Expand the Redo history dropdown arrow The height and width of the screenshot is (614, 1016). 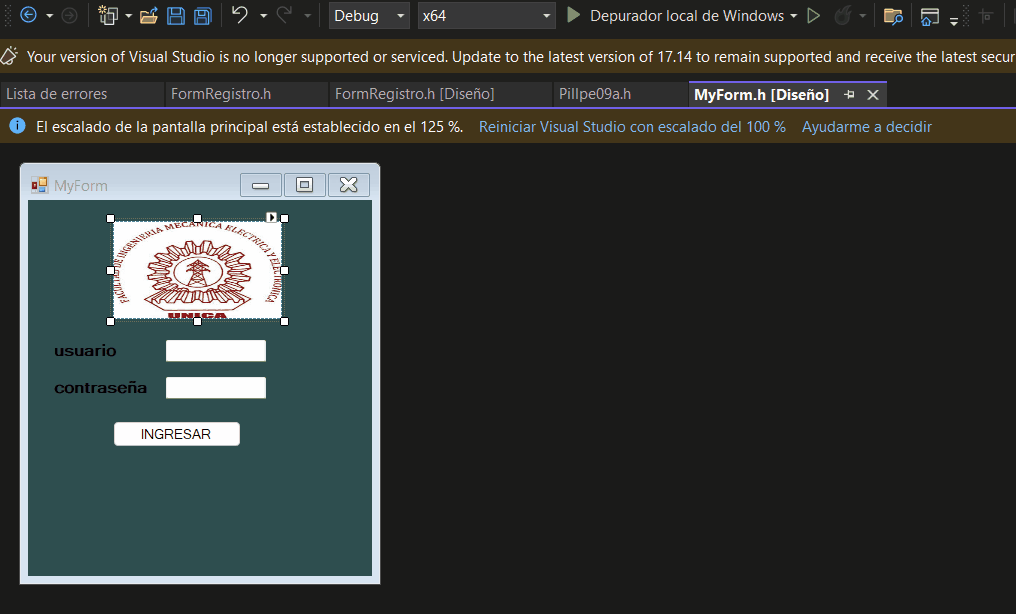[x=307, y=16]
